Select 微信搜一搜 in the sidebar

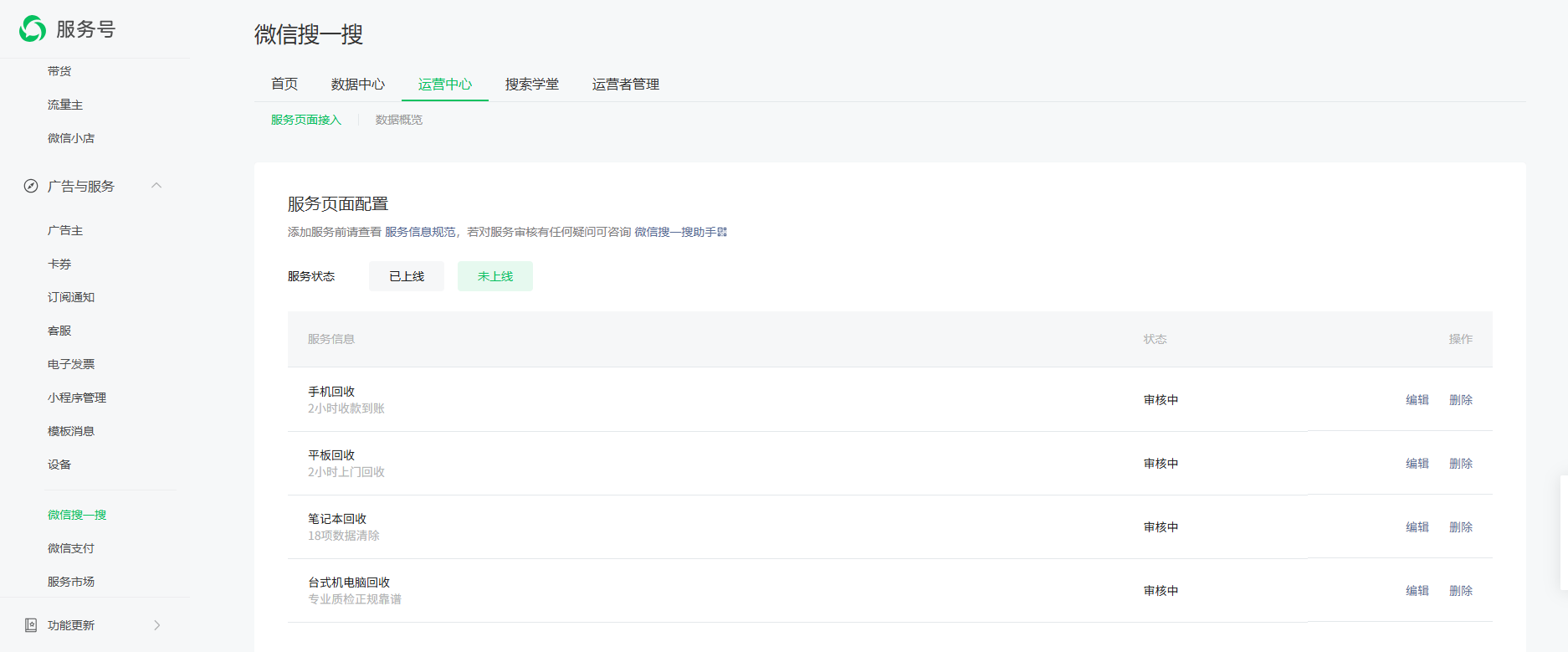tap(77, 515)
